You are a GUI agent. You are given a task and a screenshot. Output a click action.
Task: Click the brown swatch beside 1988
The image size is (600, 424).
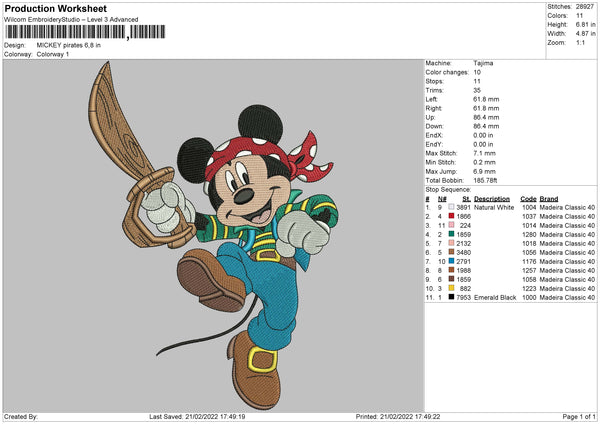point(452,270)
